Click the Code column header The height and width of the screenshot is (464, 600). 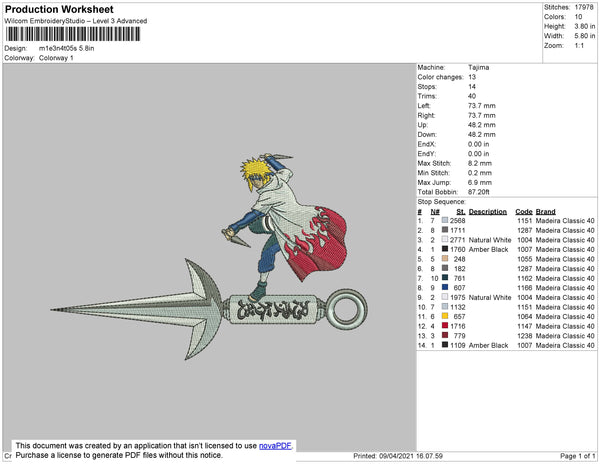524,212
